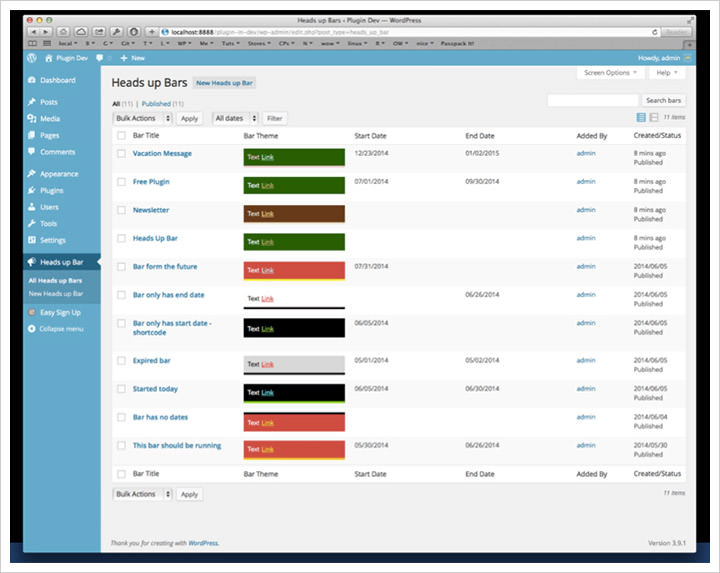Screen dimensions: 720x573
Task: Click the Heads up Bar megaphone icon
Action: click(32, 262)
